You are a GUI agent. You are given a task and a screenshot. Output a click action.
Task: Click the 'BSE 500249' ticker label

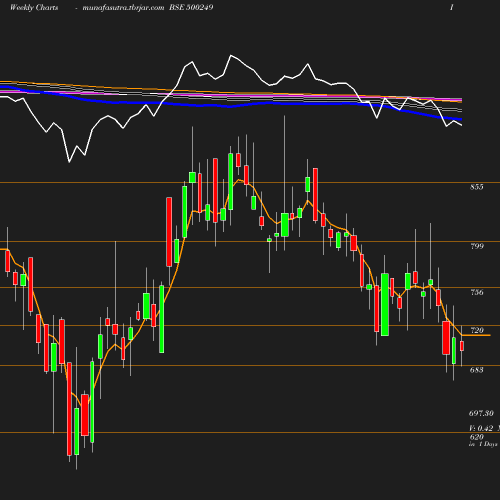click(x=191, y=7)
